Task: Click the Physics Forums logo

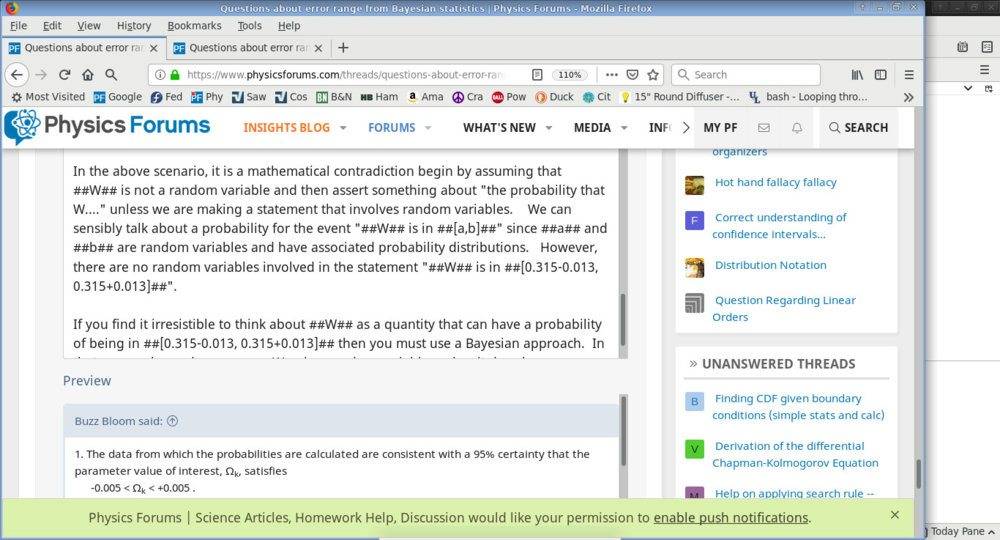Action: [x=107, y=126]
